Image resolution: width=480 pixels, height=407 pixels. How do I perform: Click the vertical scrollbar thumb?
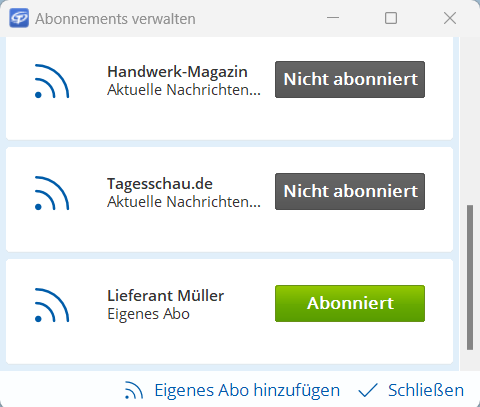pos(470,277)
